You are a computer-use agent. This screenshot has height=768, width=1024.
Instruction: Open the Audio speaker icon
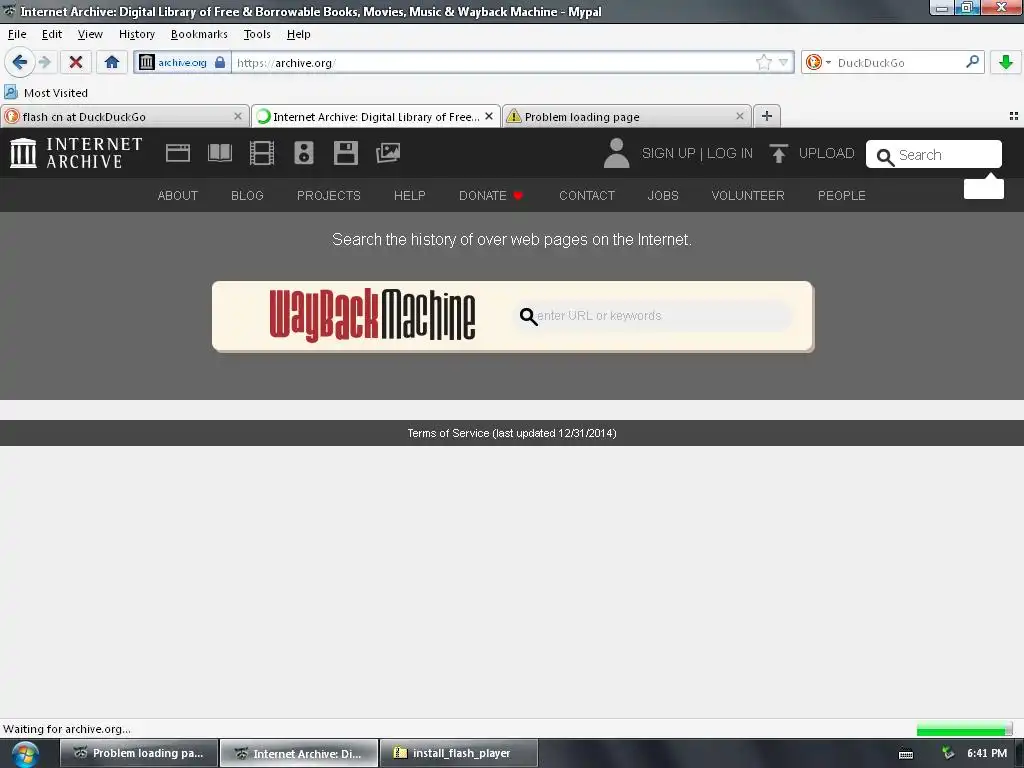click(x=304, y=153)
